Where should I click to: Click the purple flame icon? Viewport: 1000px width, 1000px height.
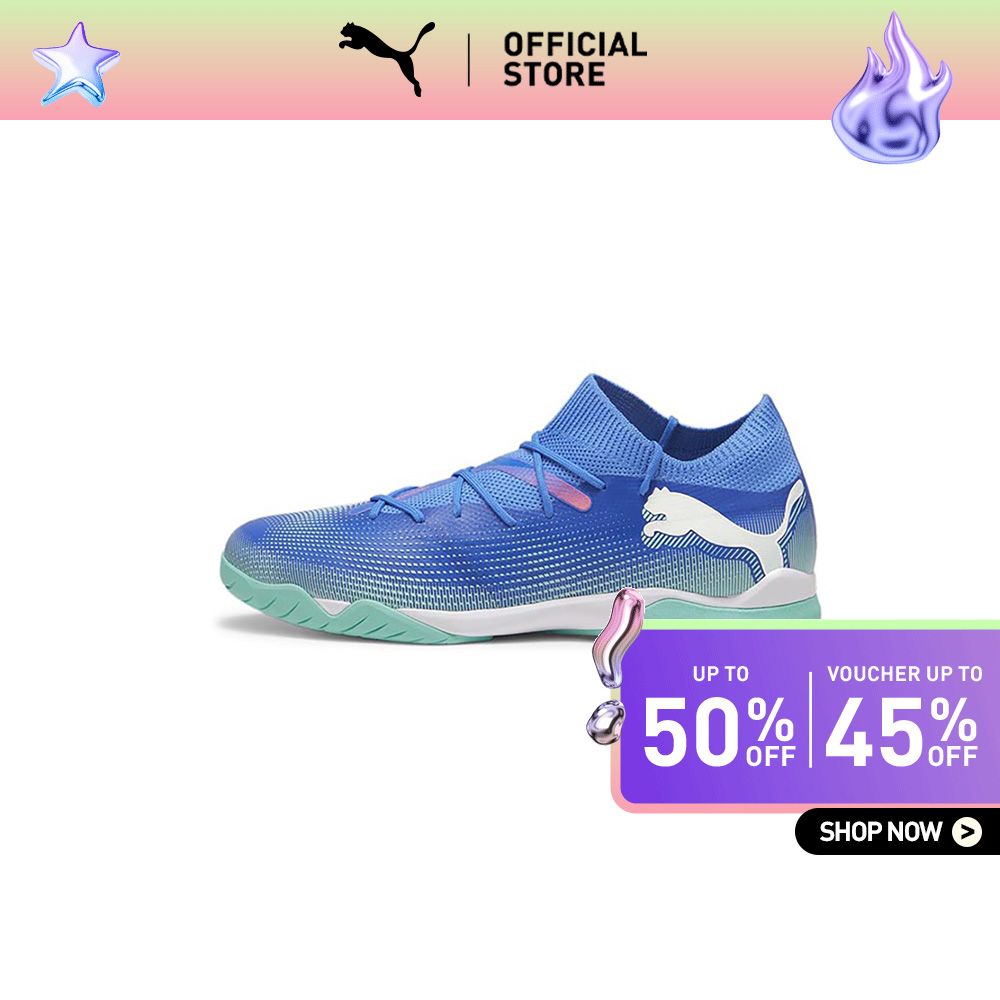[x=892, y=88]
